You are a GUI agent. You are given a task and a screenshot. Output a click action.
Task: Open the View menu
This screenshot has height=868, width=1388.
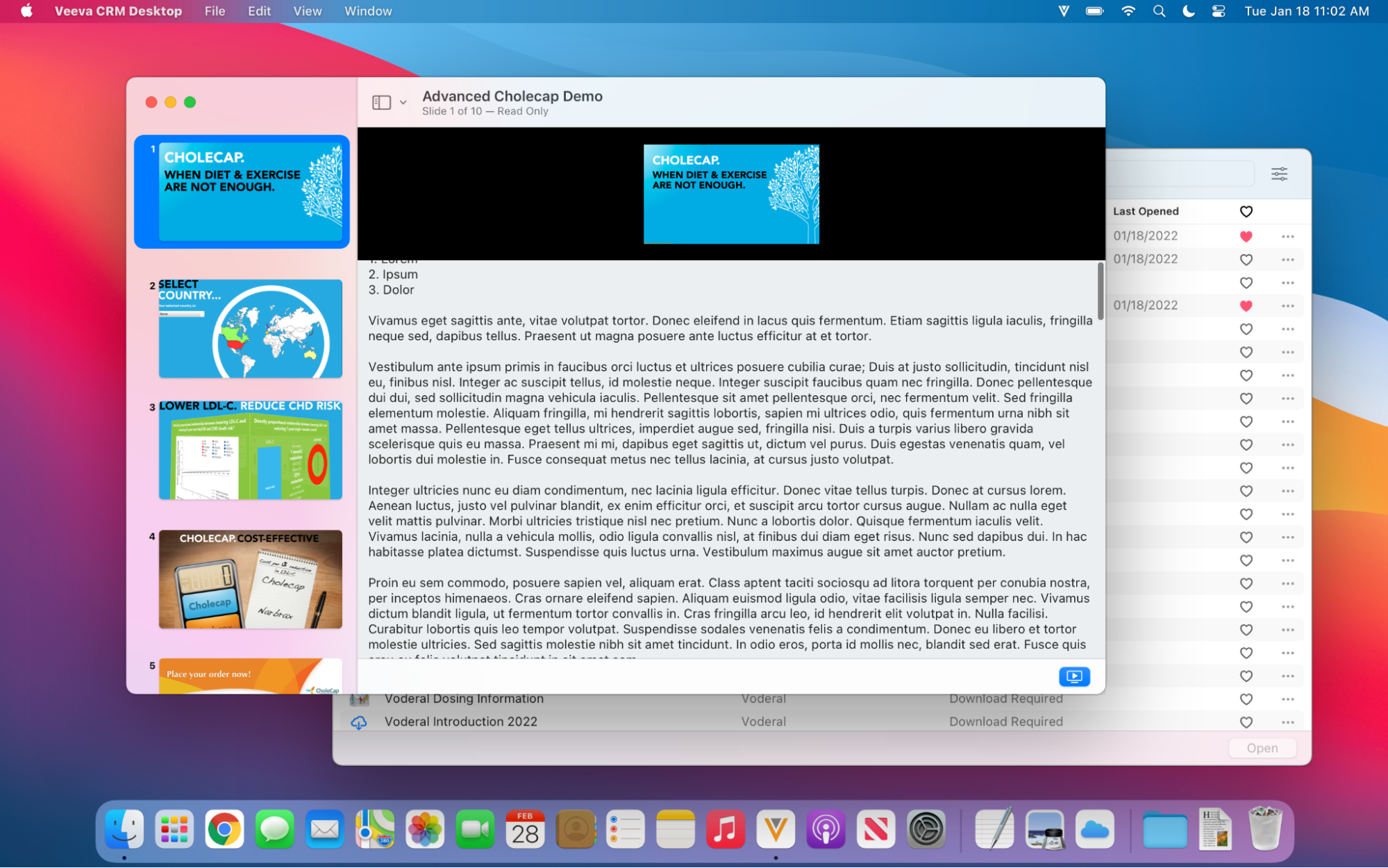pos(307,11)
